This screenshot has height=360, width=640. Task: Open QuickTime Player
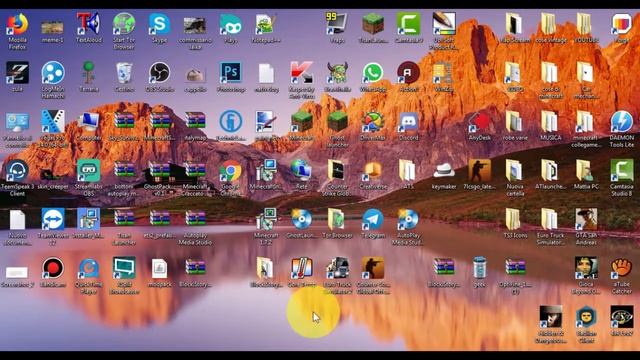(x=88, y=268)
